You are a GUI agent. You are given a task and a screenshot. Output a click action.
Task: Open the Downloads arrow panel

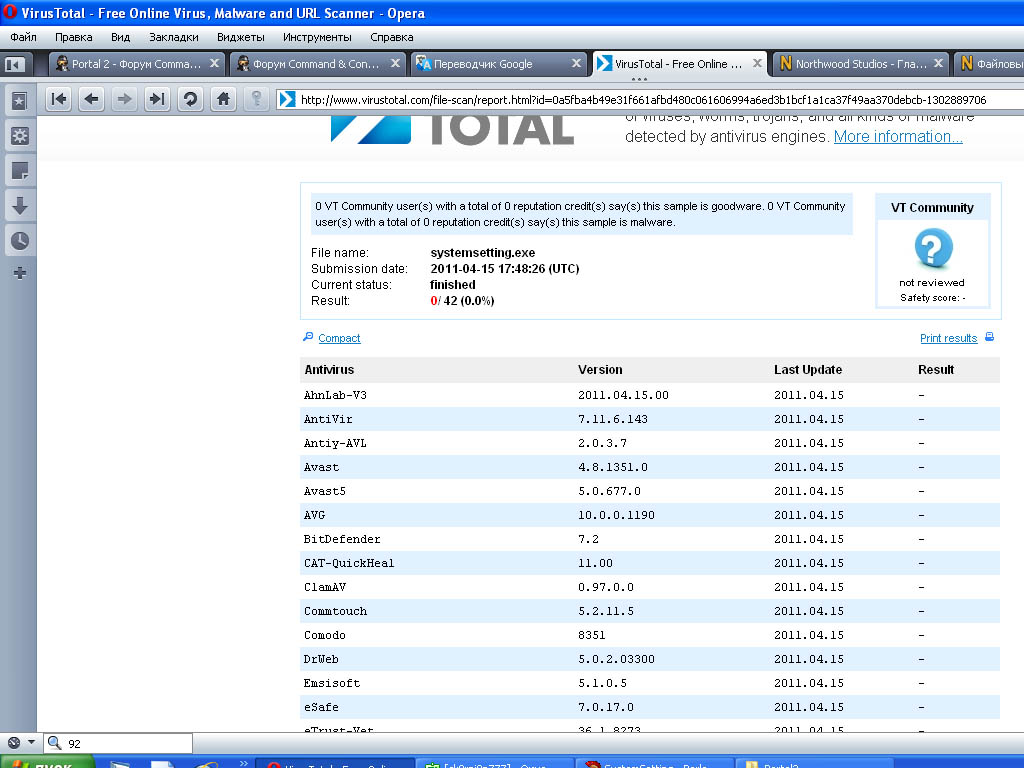[x=20, y=206]
